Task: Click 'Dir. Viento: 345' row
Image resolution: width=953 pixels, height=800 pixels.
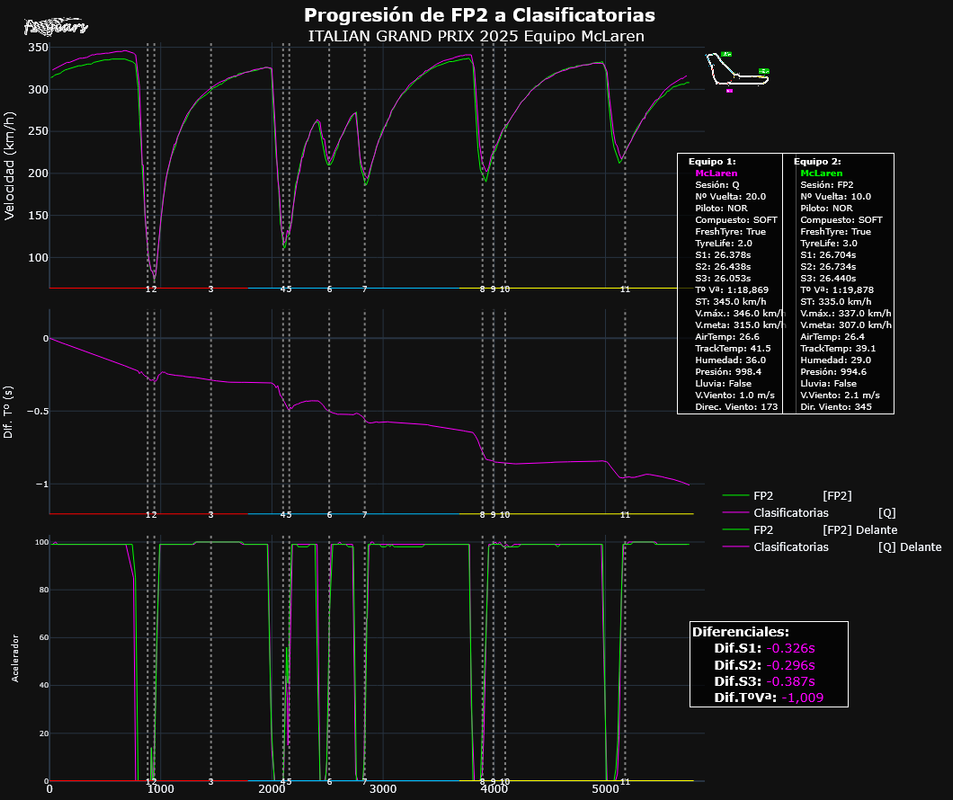Action: [x=836, y=407]
